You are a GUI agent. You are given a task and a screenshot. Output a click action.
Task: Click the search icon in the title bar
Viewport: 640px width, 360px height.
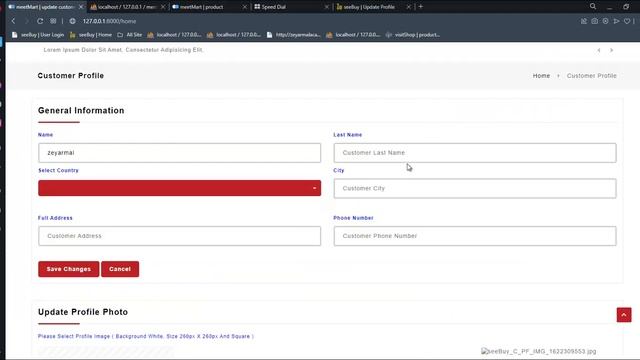pos(593,7)
